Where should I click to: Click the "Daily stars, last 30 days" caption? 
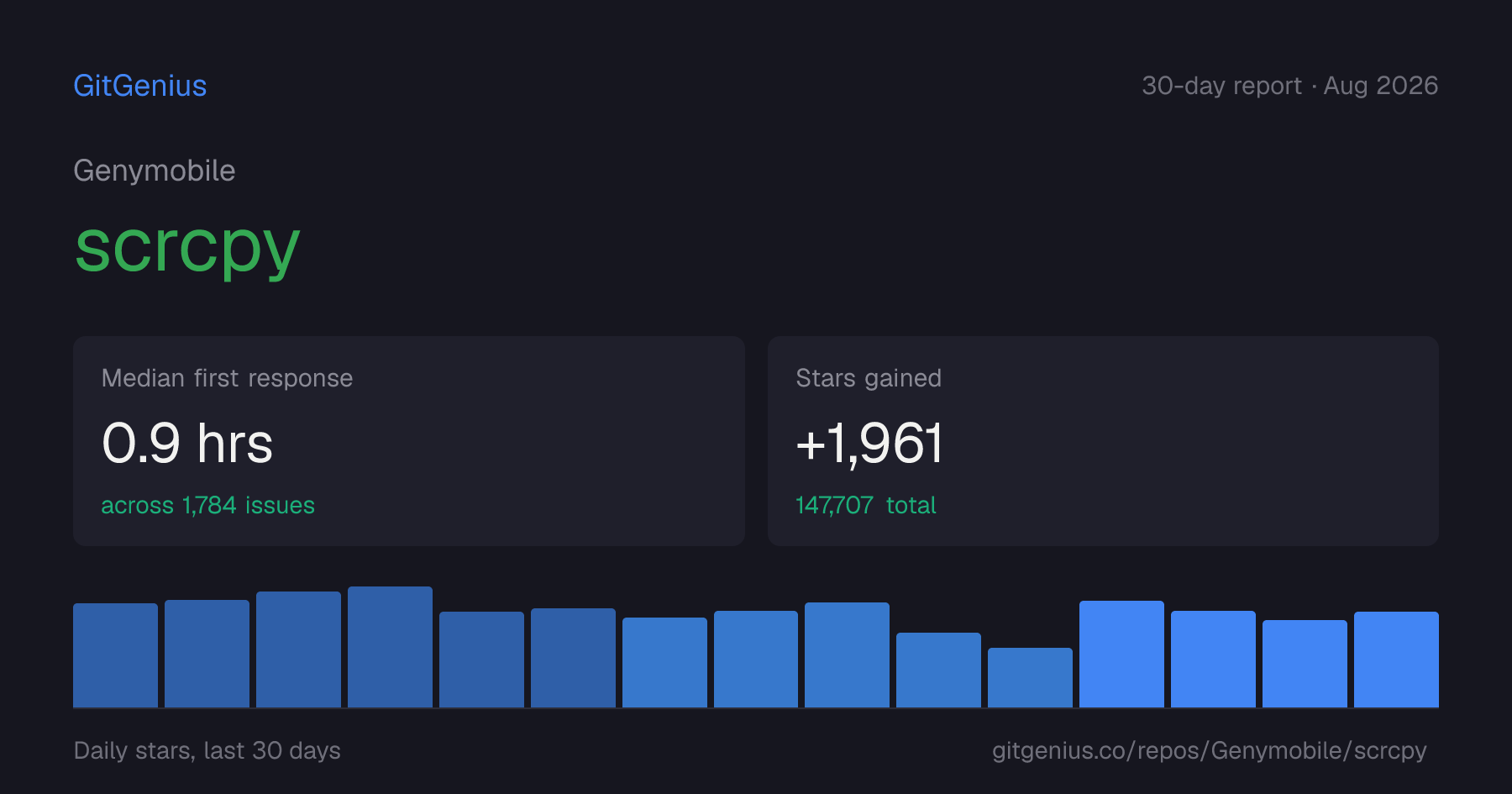207,750
